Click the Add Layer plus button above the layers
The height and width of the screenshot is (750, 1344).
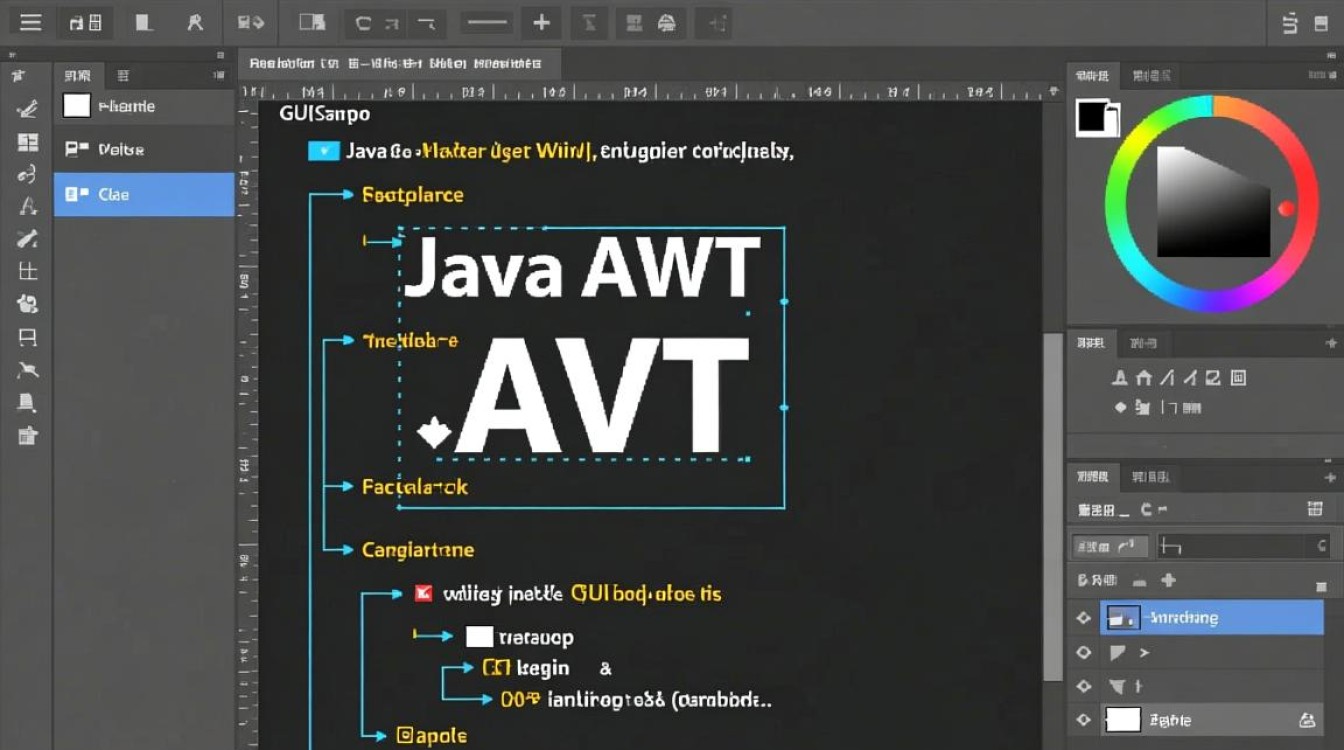coord(1168,579)
